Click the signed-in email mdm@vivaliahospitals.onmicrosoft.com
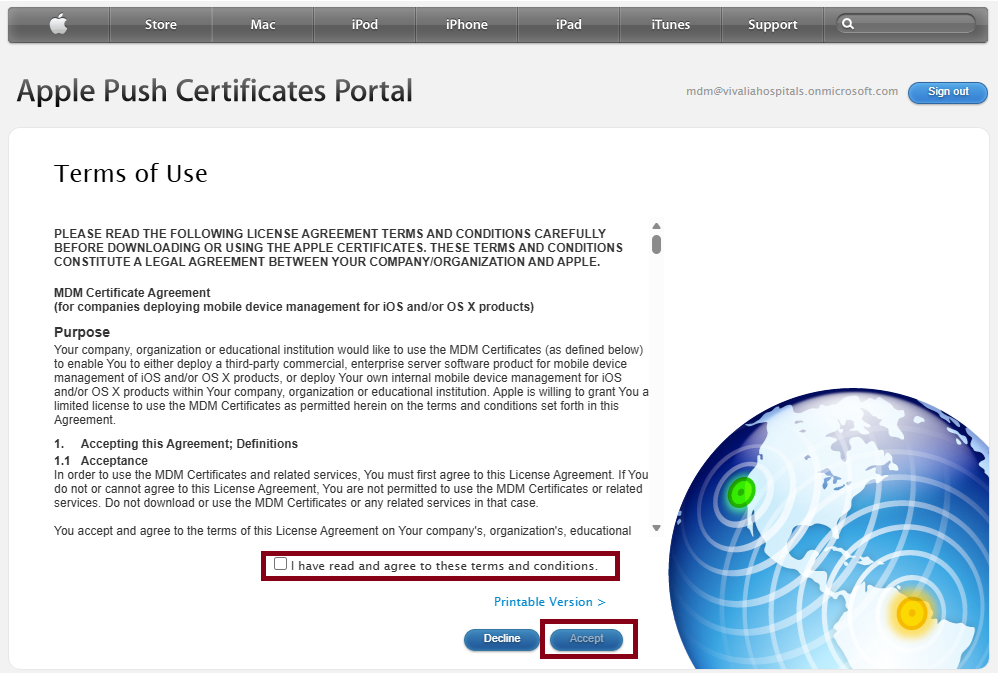This screenshot has height=673, width=998. coord(792,91)
